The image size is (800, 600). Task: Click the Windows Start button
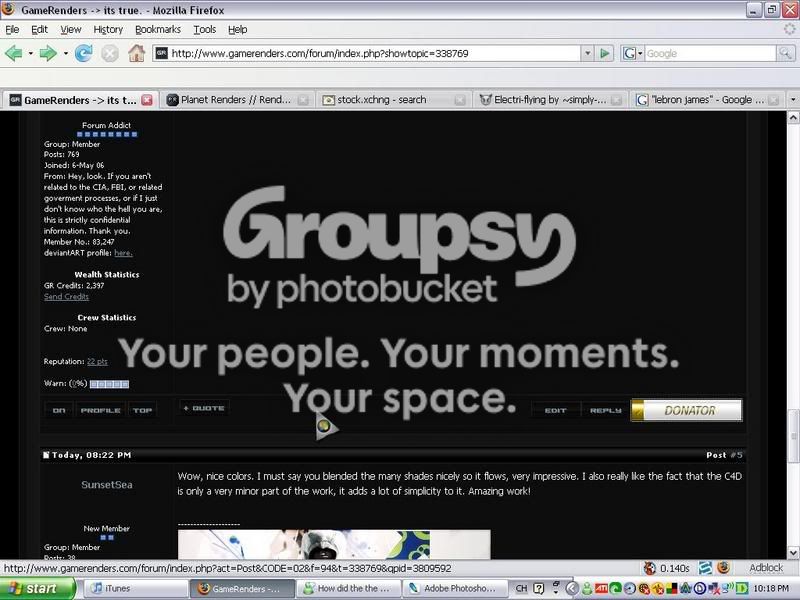click(37, 588)
